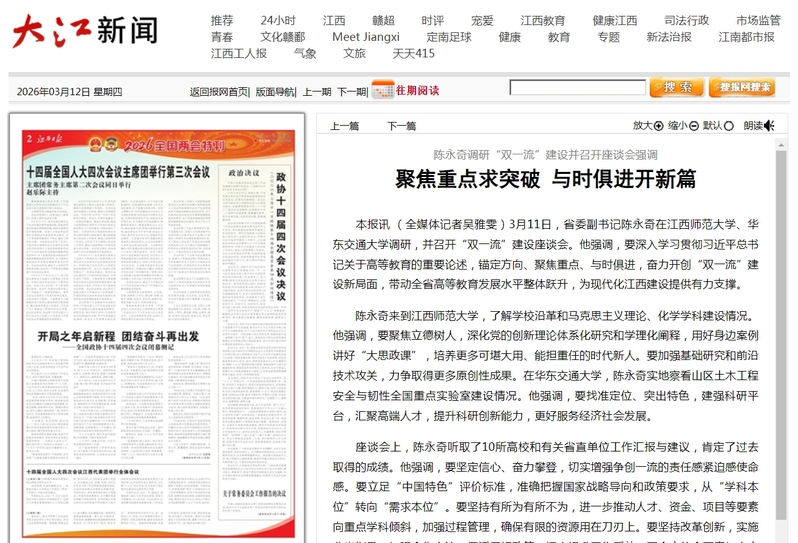Play article audio with 朗读 speaker icon

click(769, 126)
